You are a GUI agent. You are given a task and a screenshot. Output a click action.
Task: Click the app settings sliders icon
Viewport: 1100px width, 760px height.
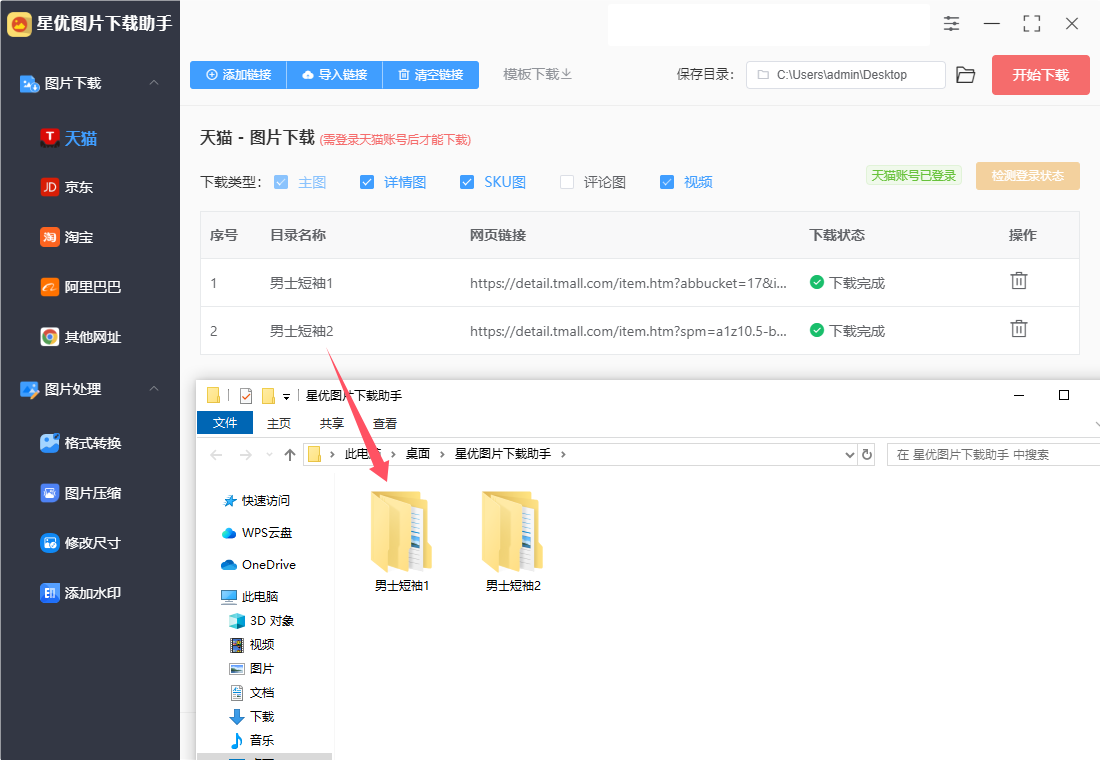pyautogui.click(x=951, y=24)
